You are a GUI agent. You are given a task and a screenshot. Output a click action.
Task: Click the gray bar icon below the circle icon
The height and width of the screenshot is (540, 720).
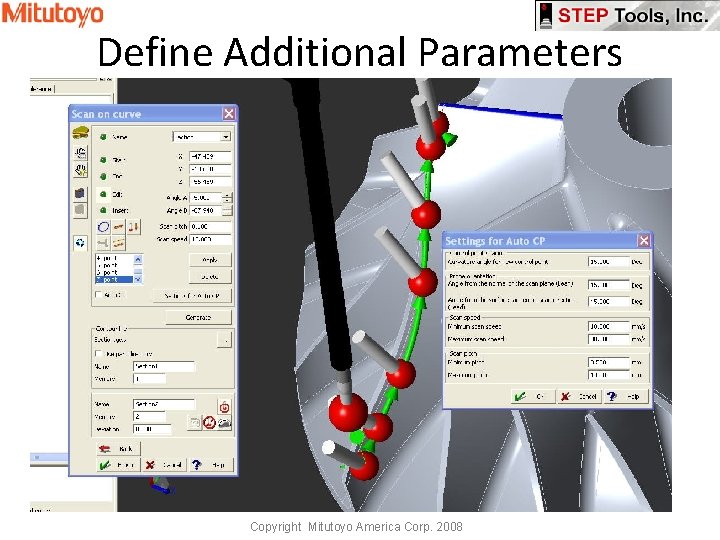[x=103, y=243]
